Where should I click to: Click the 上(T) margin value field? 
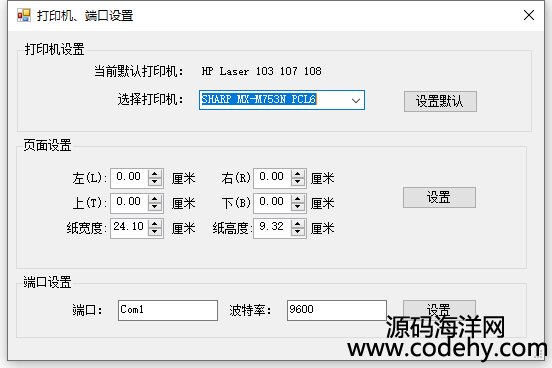(x=129, y=203)
